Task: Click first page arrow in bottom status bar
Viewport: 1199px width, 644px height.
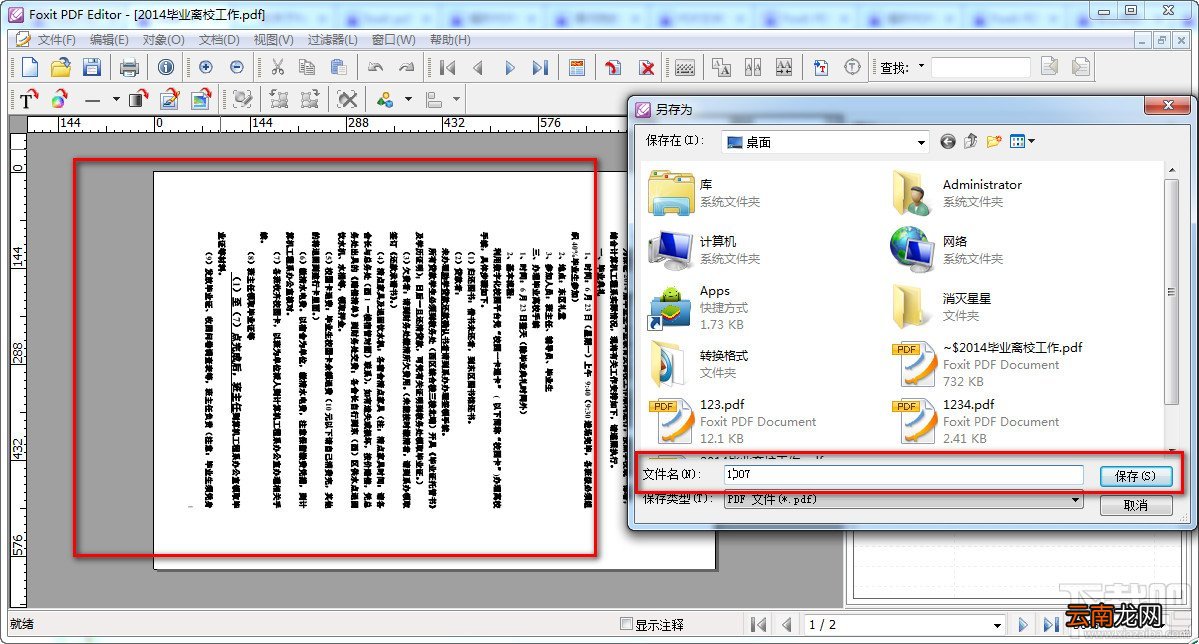Action: [759, 625]
